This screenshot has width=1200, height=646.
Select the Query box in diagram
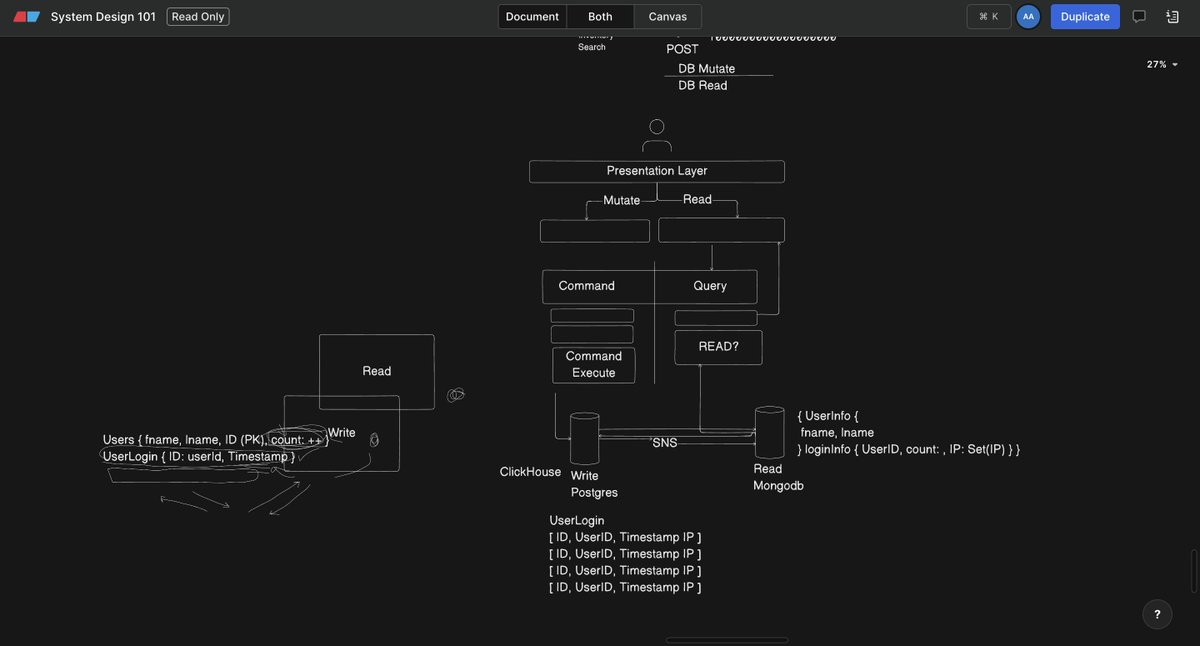pyautogui.click(x=706, y=286)
